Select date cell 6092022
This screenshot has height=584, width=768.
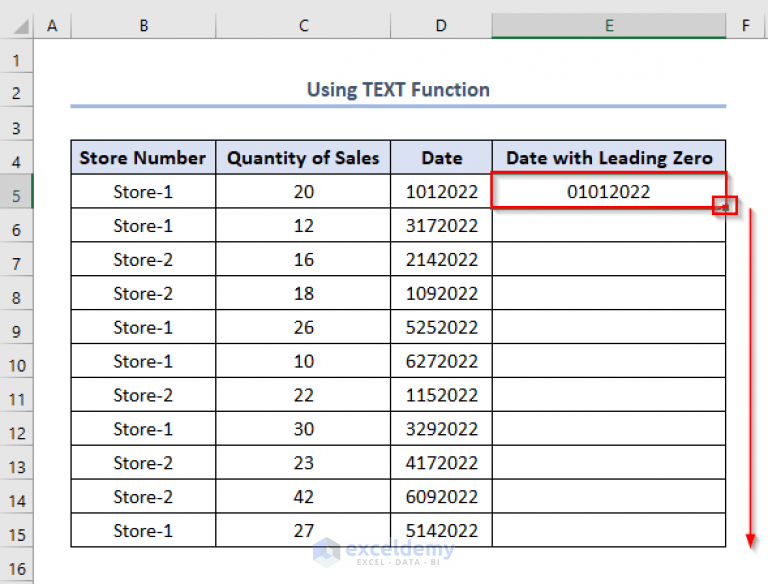(x=441, y=496)
